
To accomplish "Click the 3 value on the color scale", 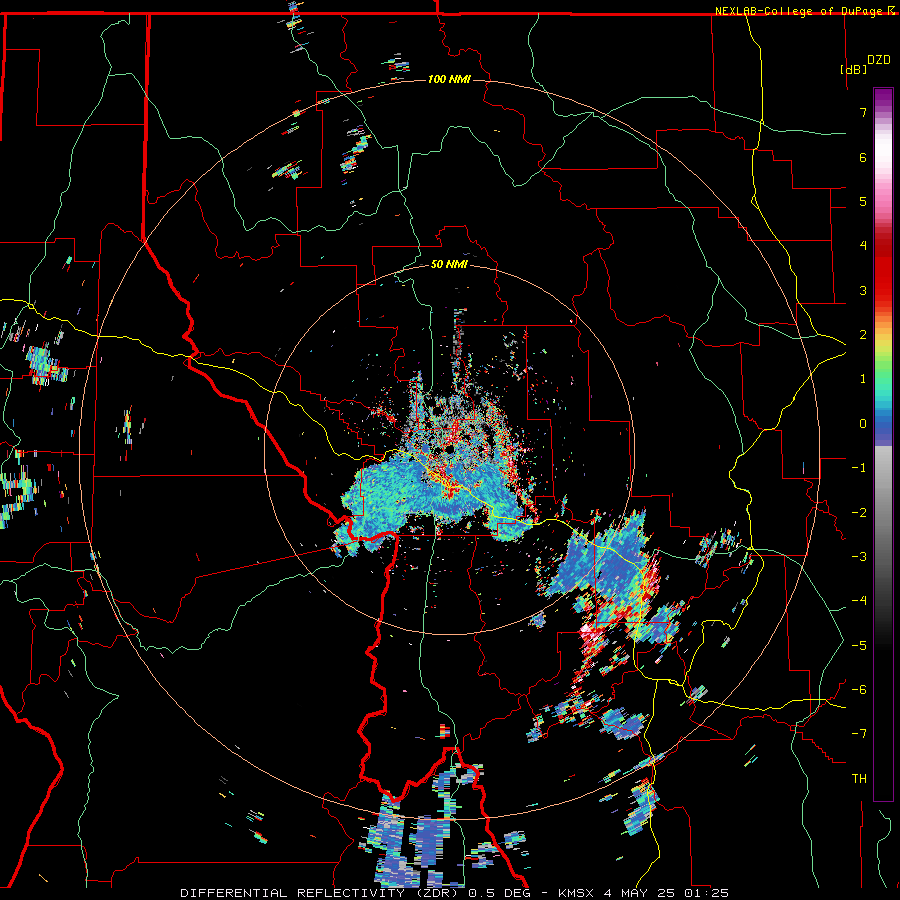I will pos(863,290).
